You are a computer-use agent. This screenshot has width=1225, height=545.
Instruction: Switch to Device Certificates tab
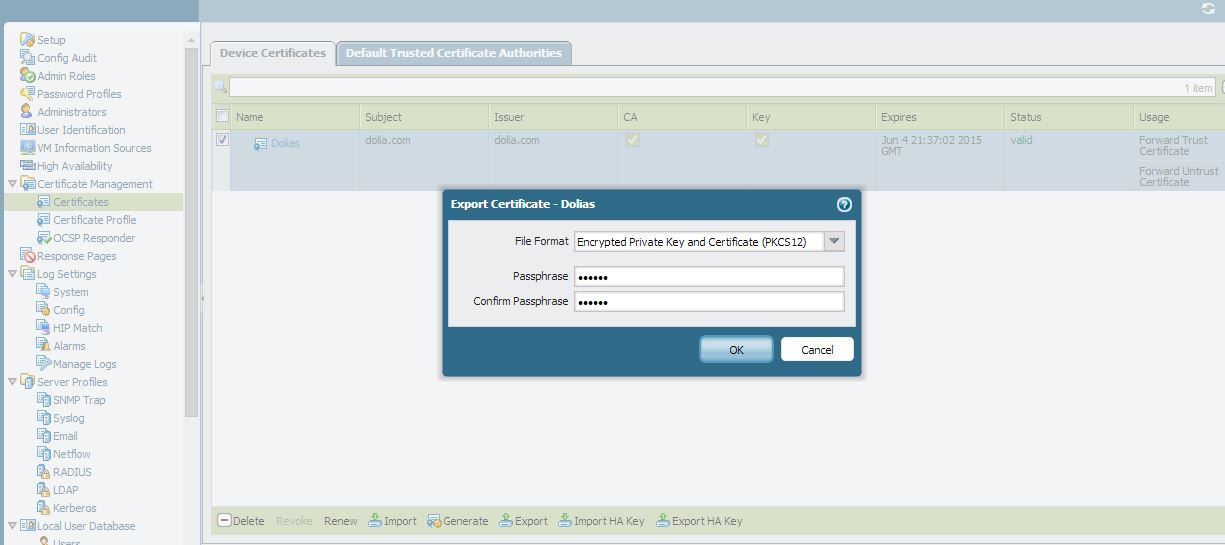[272, 53]
